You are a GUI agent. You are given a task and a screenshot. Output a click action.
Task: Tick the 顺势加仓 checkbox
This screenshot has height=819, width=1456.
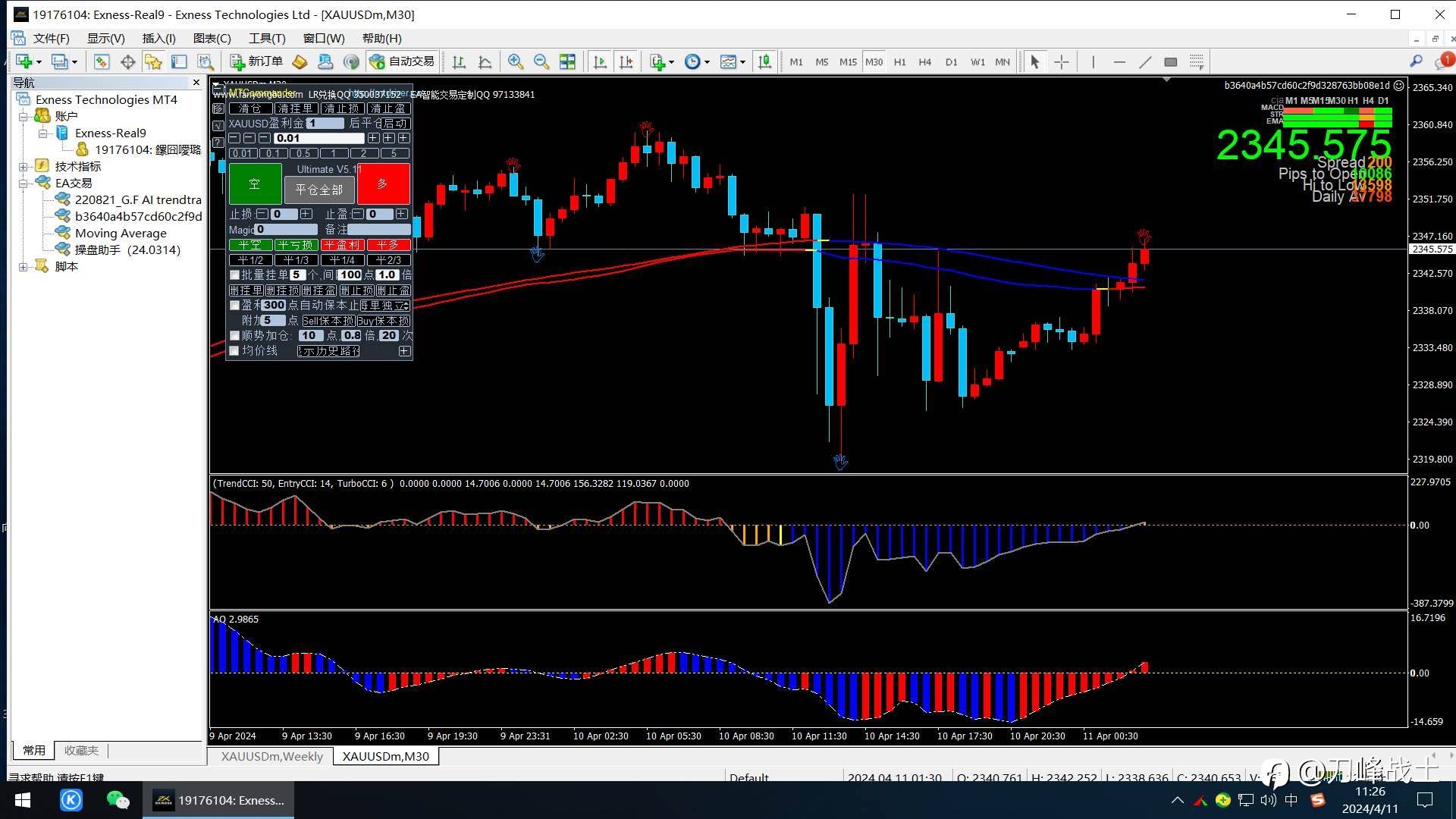pyautogui.click(x=234, y=336)
